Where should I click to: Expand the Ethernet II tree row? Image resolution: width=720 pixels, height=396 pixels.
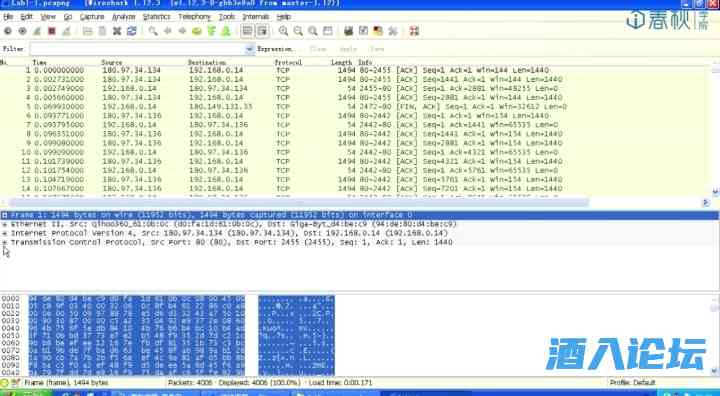[4, 224]
